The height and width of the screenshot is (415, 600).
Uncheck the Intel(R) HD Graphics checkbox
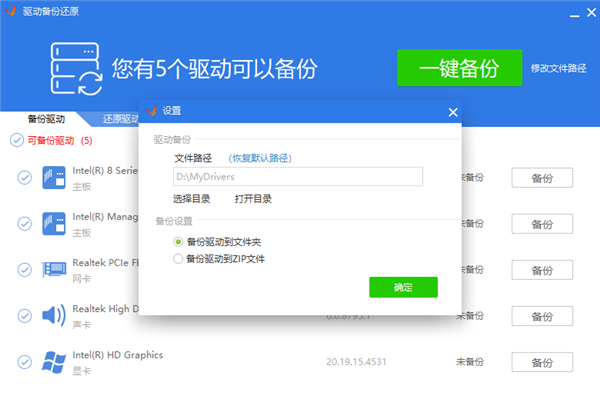coord(25,362)
